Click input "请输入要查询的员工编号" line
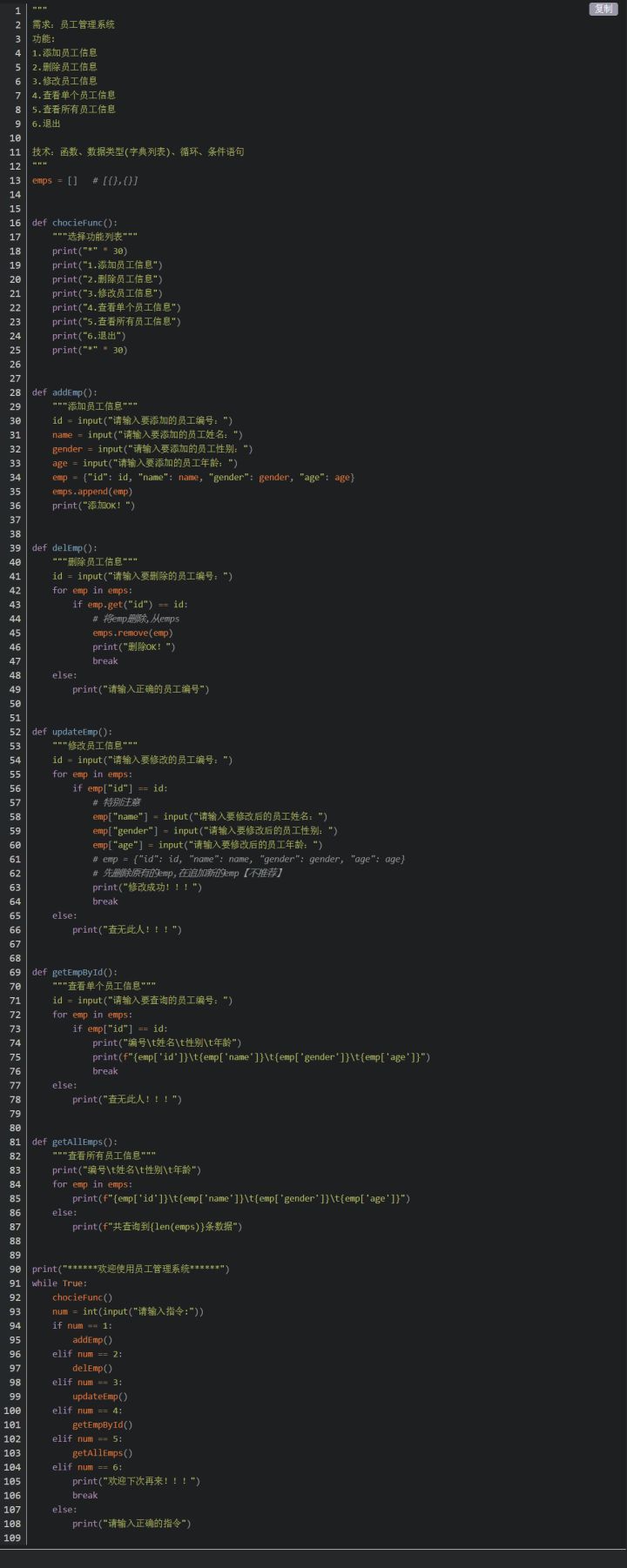Viewport: 627px width, 1568px height. click(x=143, y=1001)
